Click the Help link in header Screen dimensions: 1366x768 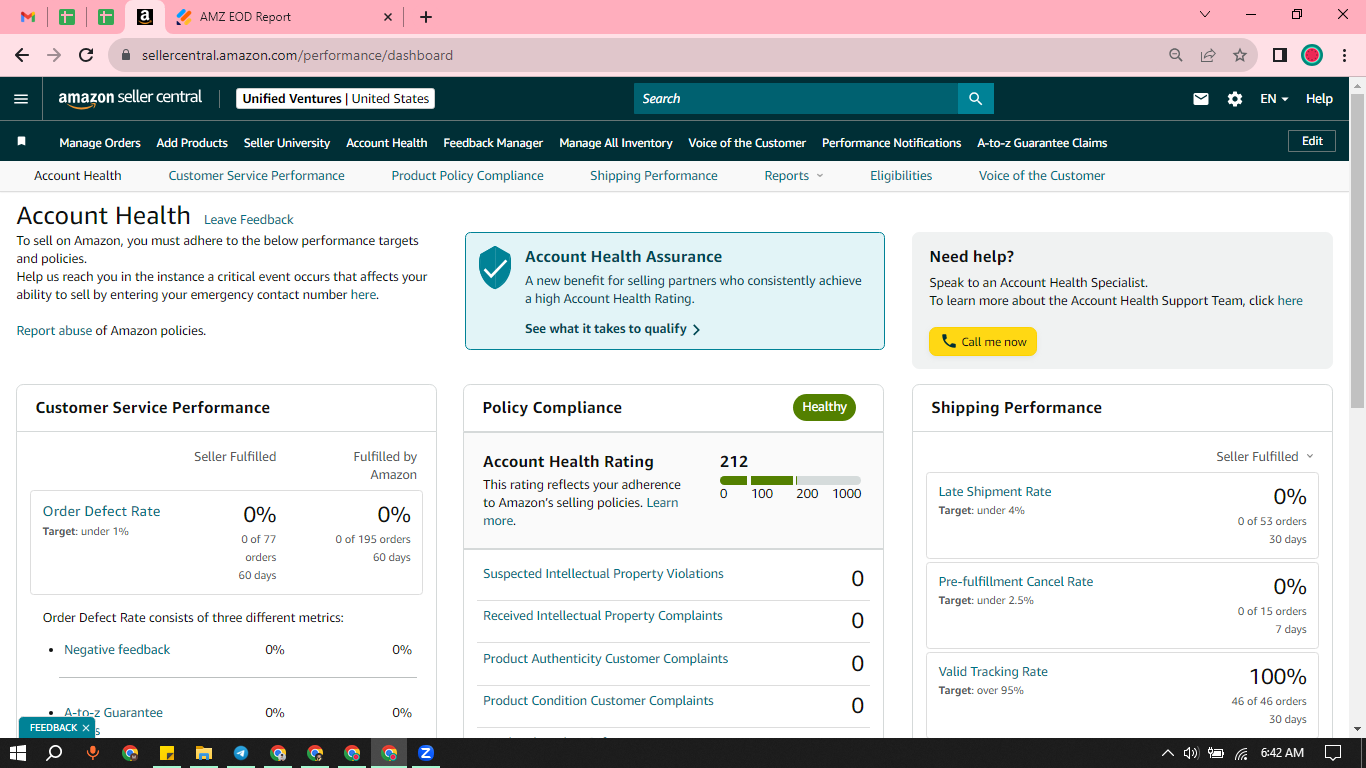click(x=1319, y=99)
